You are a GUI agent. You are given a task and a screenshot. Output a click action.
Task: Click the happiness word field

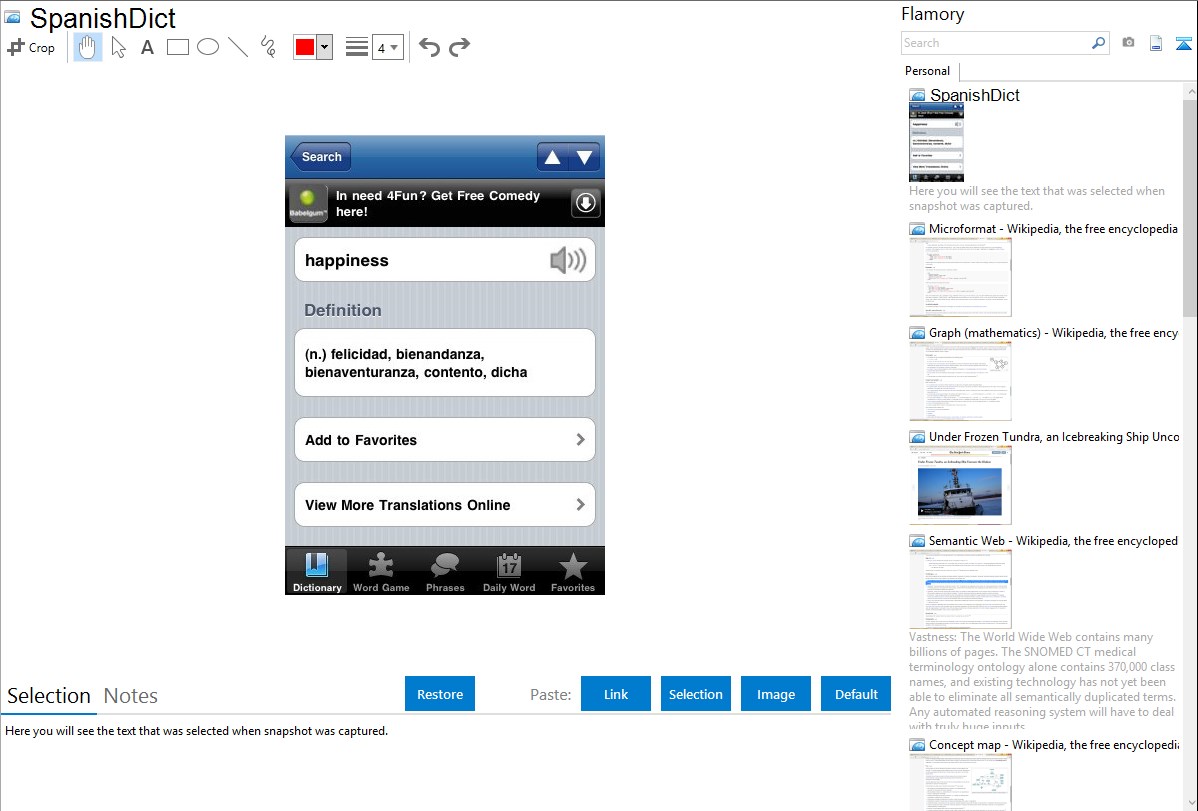[445, 260]
